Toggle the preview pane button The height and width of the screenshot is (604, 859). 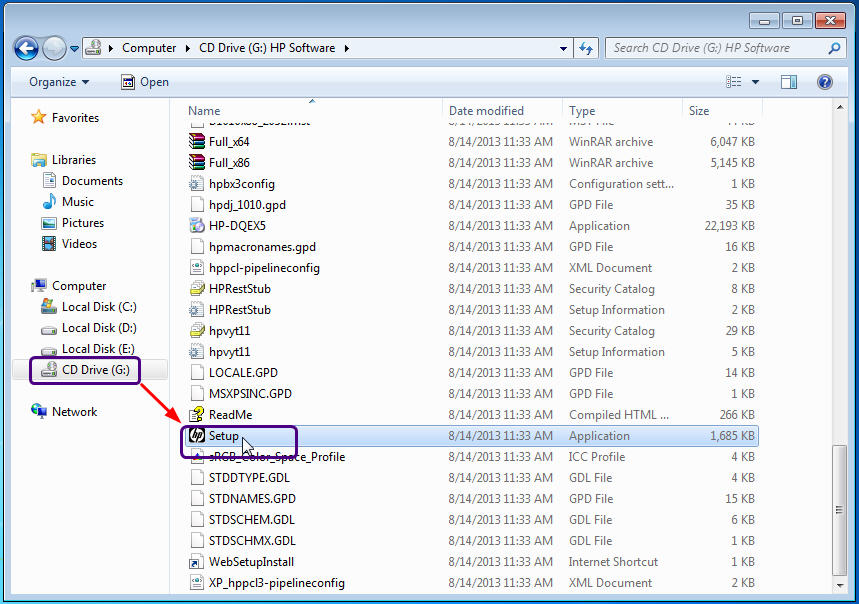788,82
